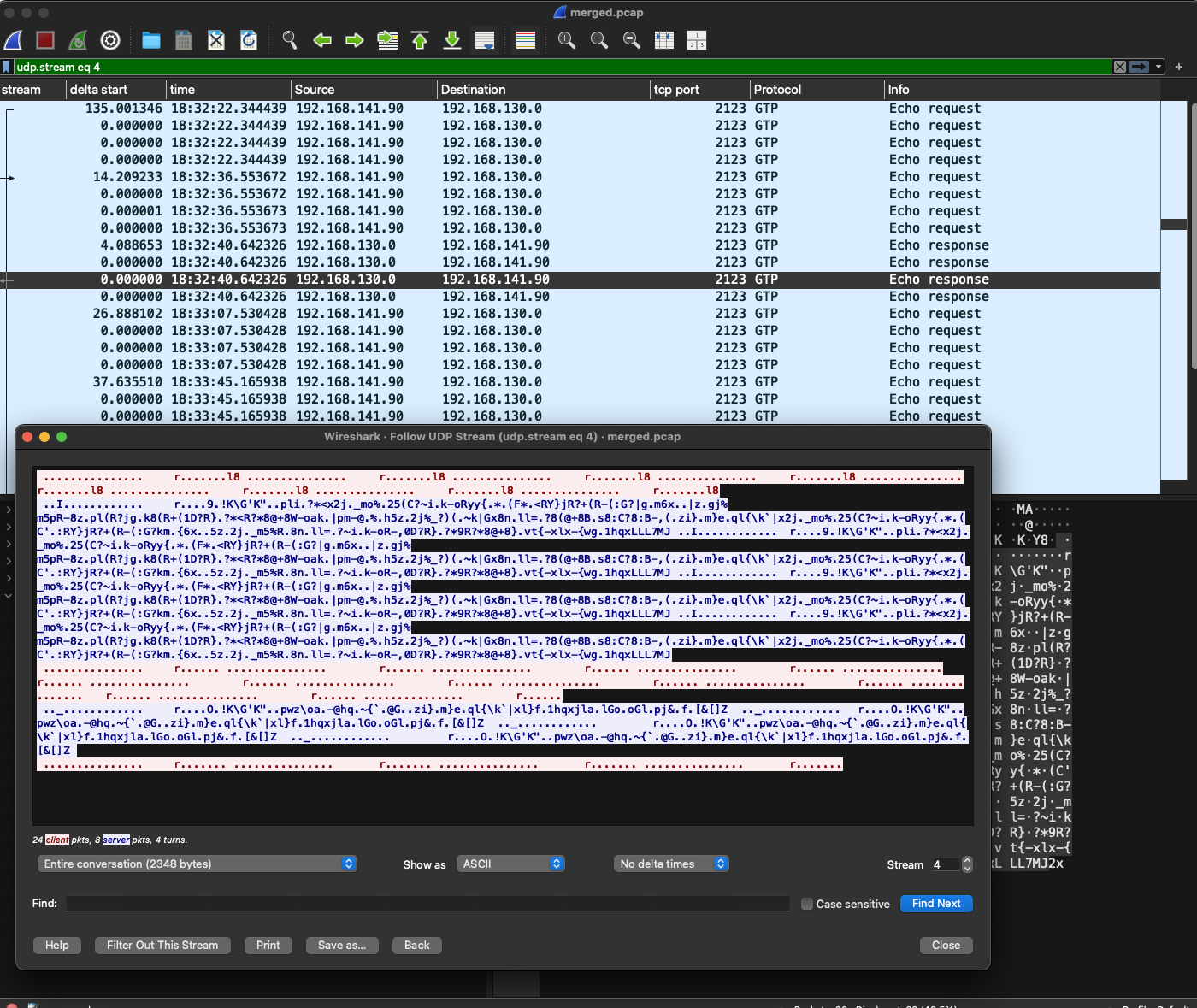
Task: Expand the No delta times dropdown
Action: 671,864
